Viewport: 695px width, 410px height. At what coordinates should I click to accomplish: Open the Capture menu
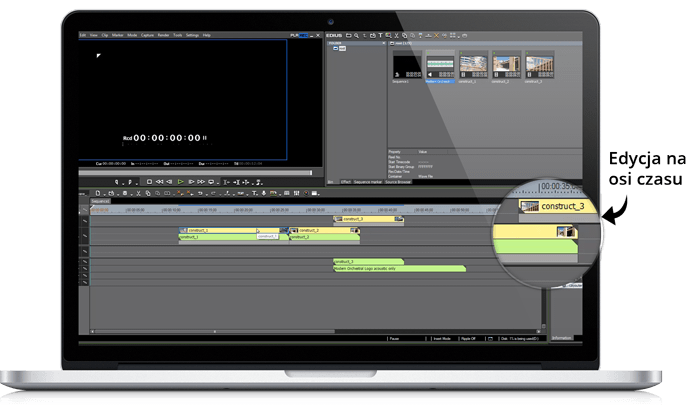pyautogui.click(x=148, y=35)
